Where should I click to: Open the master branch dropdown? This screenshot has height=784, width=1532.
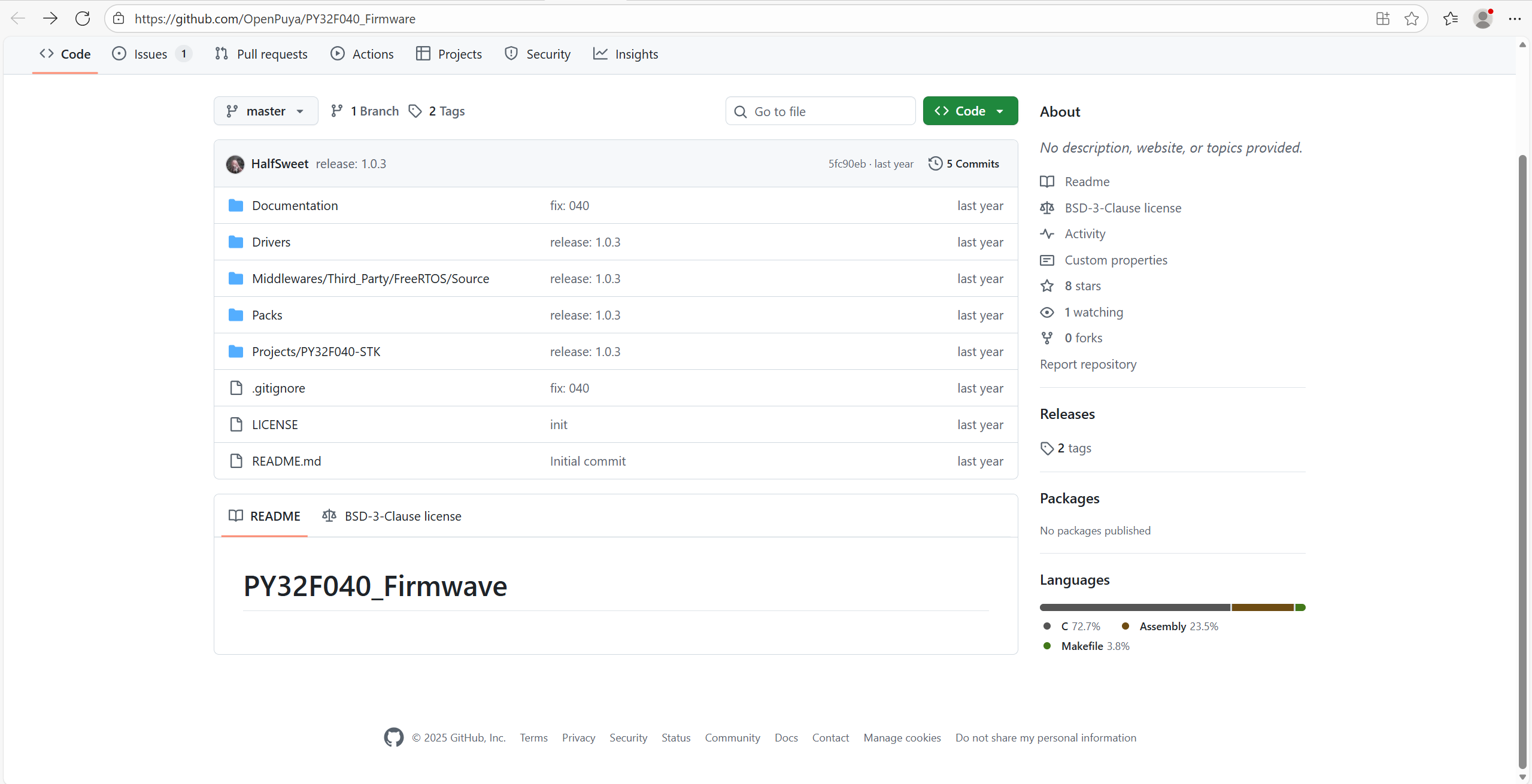click(x=266, y=111)
